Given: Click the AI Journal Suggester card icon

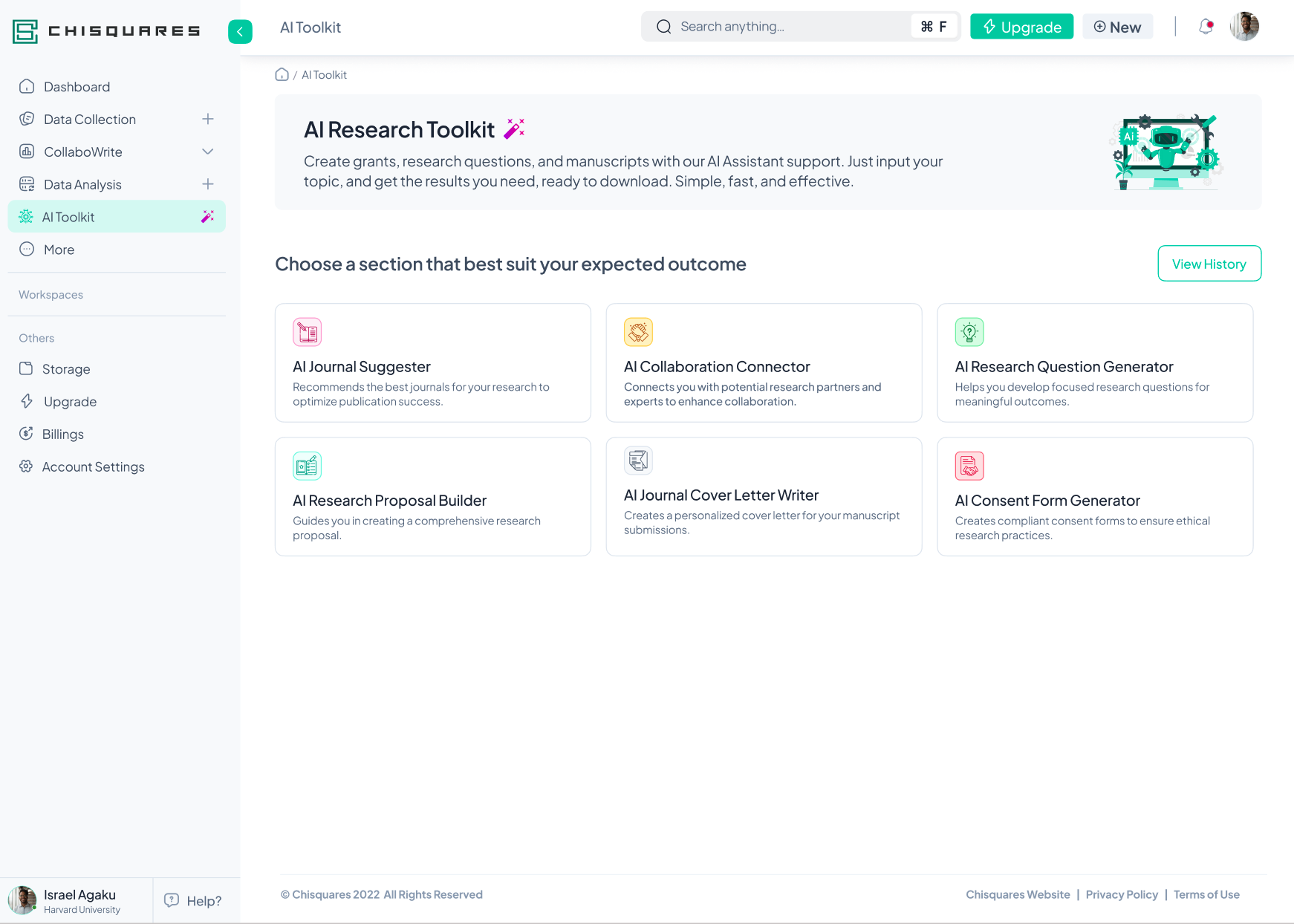Looking at the screenshot, I should click(x=307, y=332).
